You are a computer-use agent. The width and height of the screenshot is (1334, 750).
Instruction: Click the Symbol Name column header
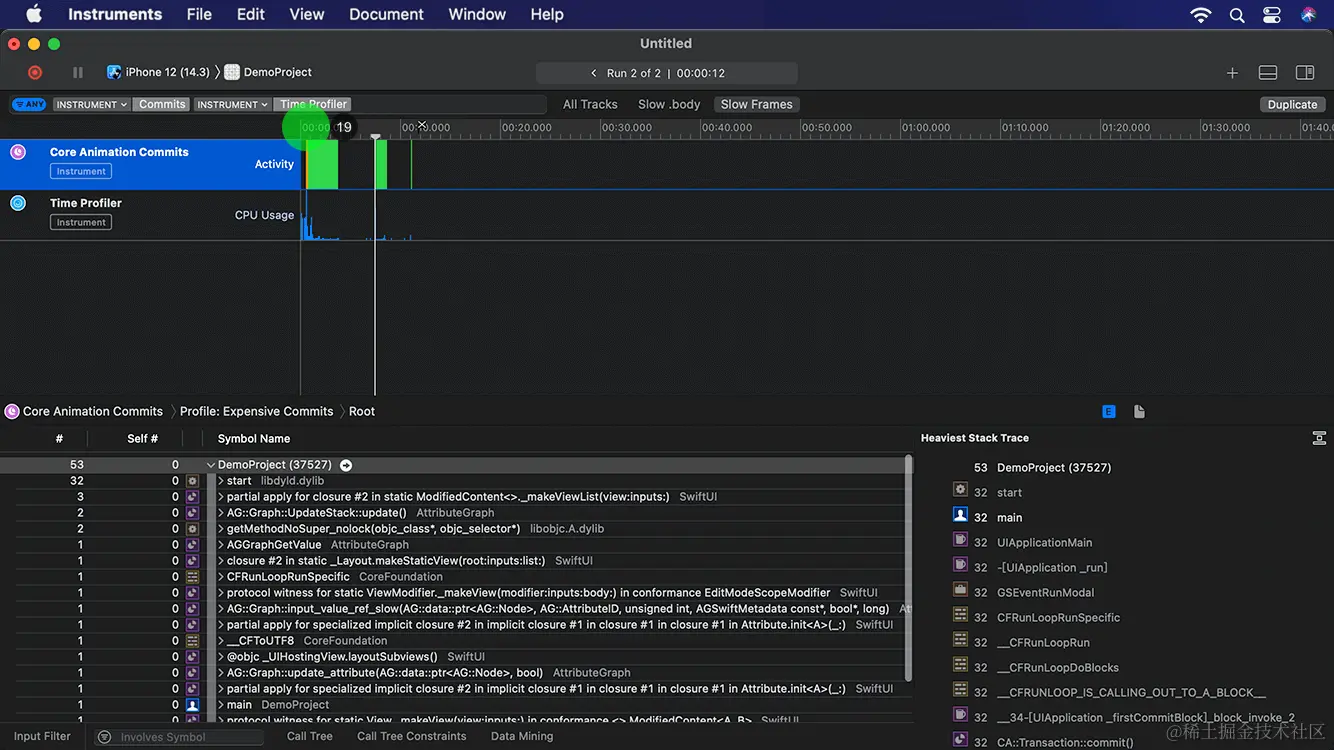(x=254, y=438)
